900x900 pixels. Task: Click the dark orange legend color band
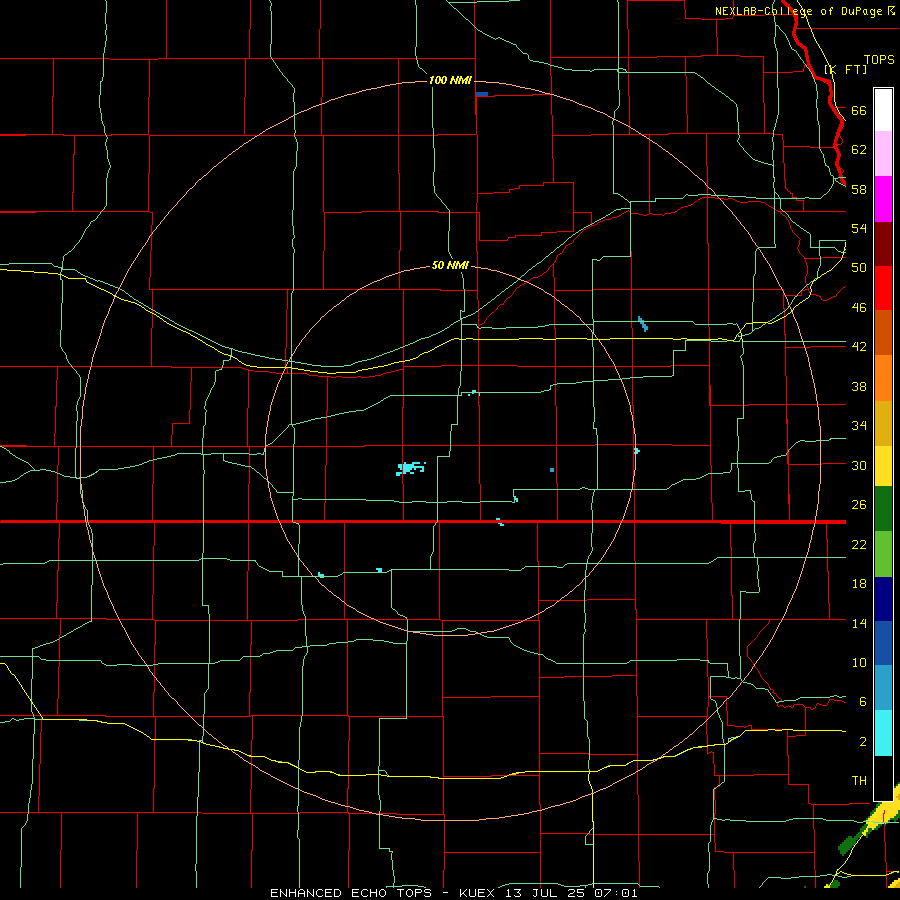[883, 333]
